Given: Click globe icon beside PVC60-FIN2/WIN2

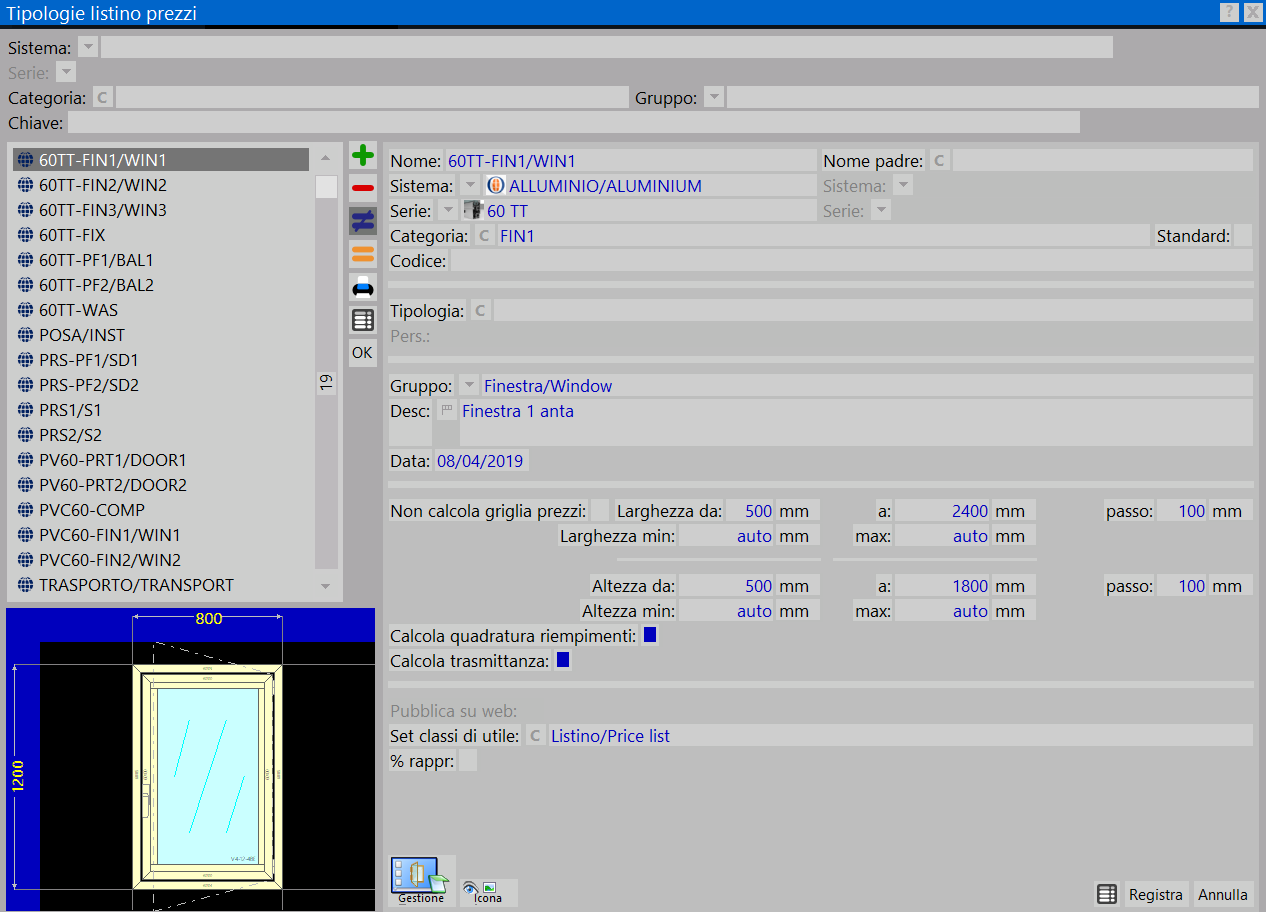Looking at the screenshot, I should 26,560.
